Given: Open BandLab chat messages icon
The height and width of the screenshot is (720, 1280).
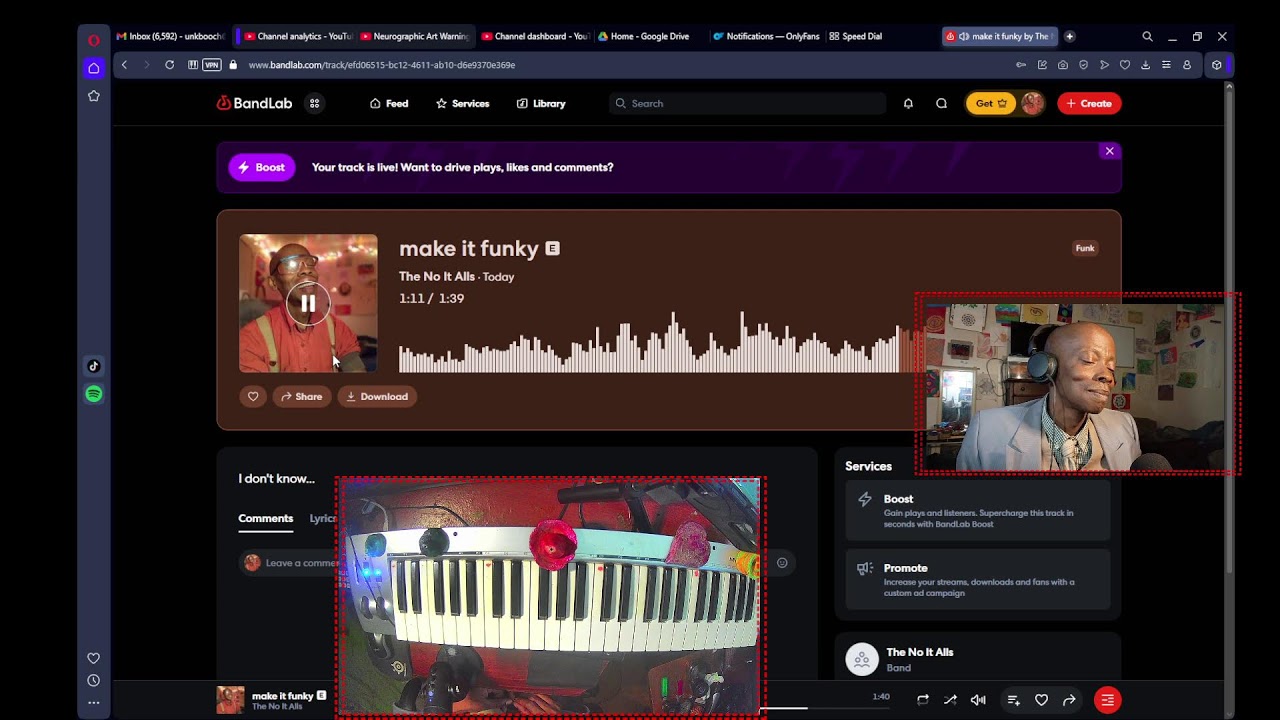Looking at the screenshot, I should pyautogui.click(x=941, y=103).
